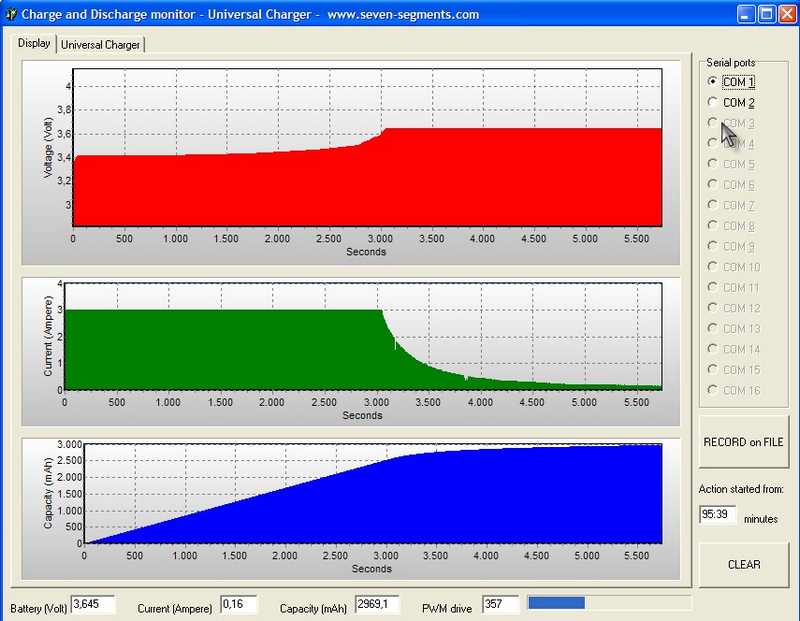The image size is (800, 621).
Task: Click the PWM drive value field
Action: 500,604
